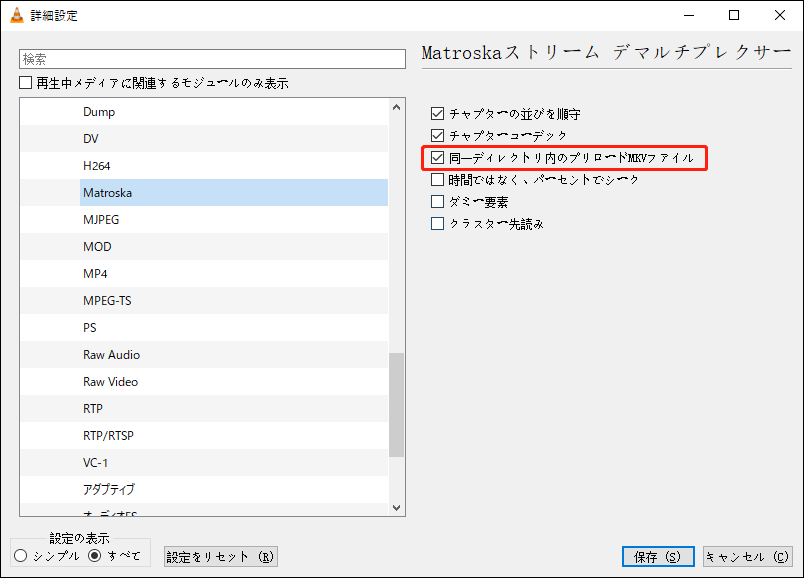Screen dimensions: 804x578
Task: Select MOD entry
Action: tap(204, 247)
